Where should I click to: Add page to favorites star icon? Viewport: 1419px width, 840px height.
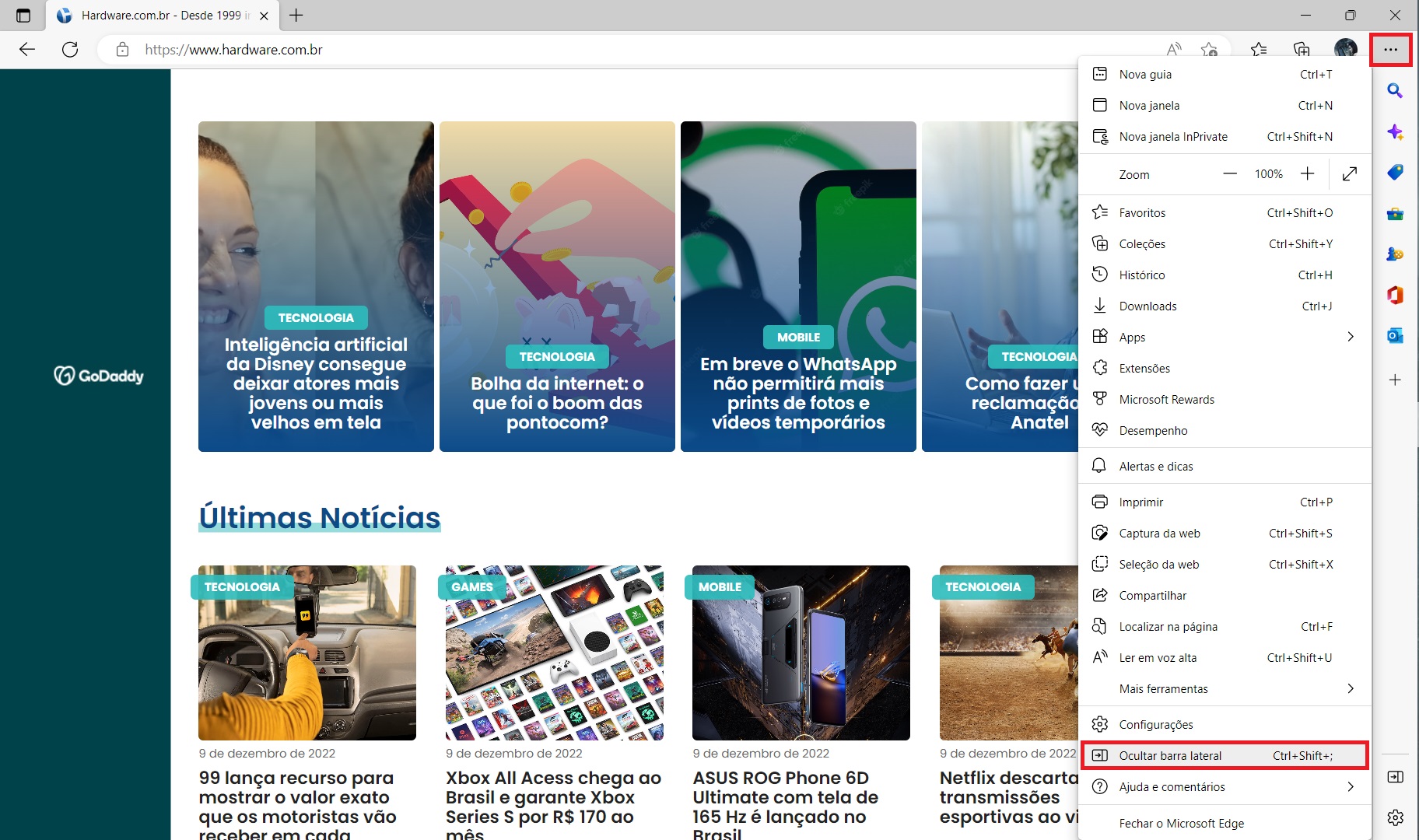coord(1209,50)
